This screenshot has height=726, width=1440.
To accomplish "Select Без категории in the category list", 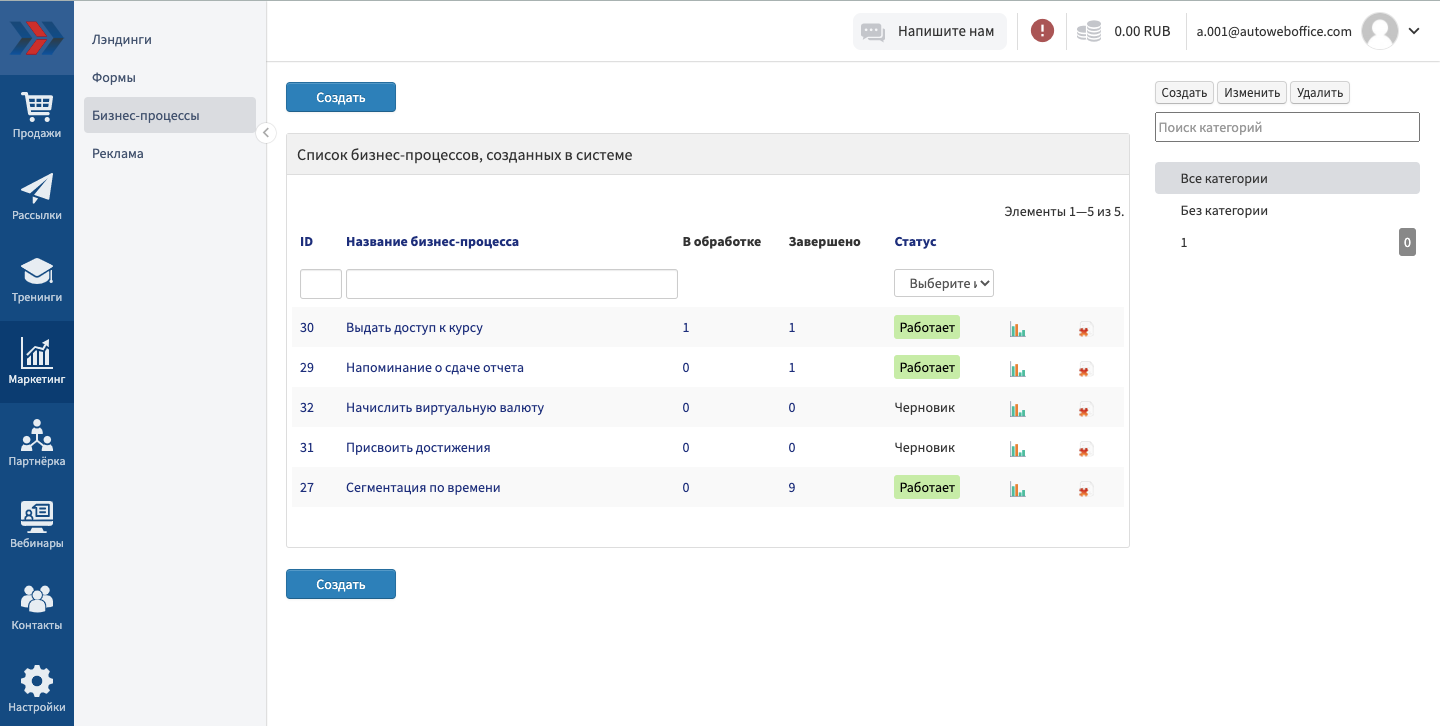I will pos(1224,211).
